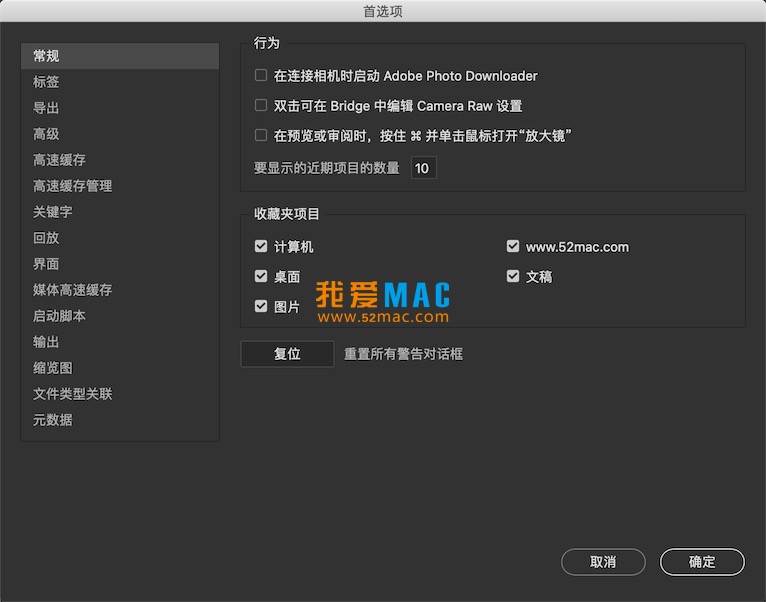Click the 复位 reset button

click(x=287, y=354)
